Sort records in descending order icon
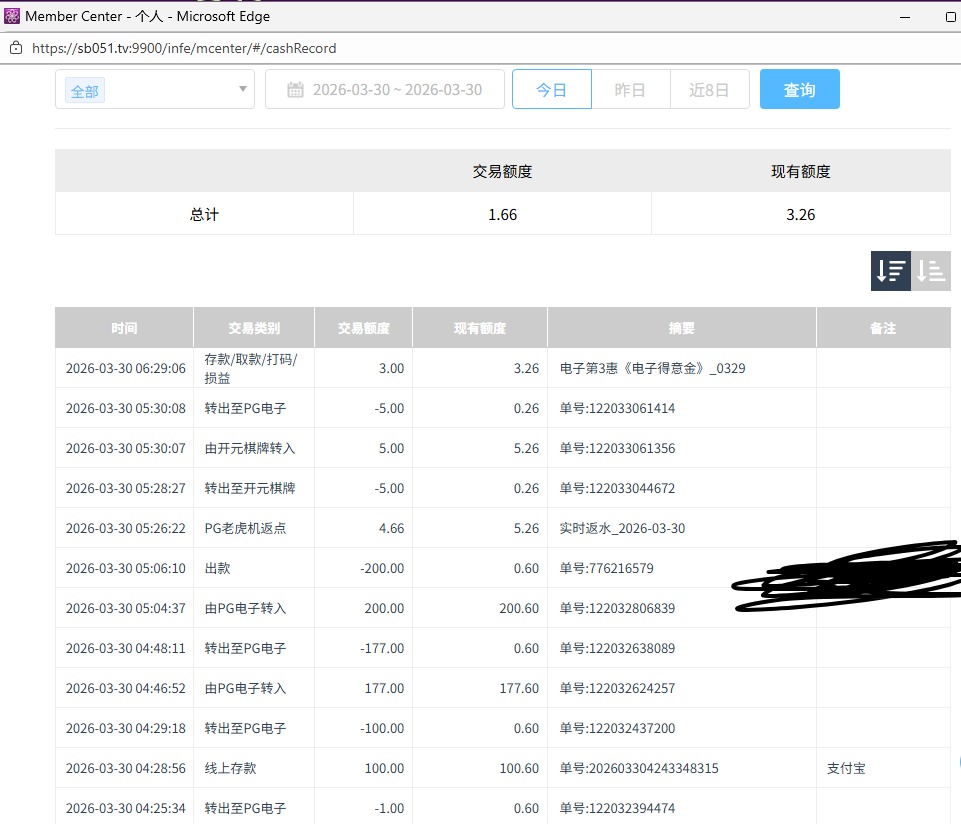This screenshot has height=824, width=961. 890,270
